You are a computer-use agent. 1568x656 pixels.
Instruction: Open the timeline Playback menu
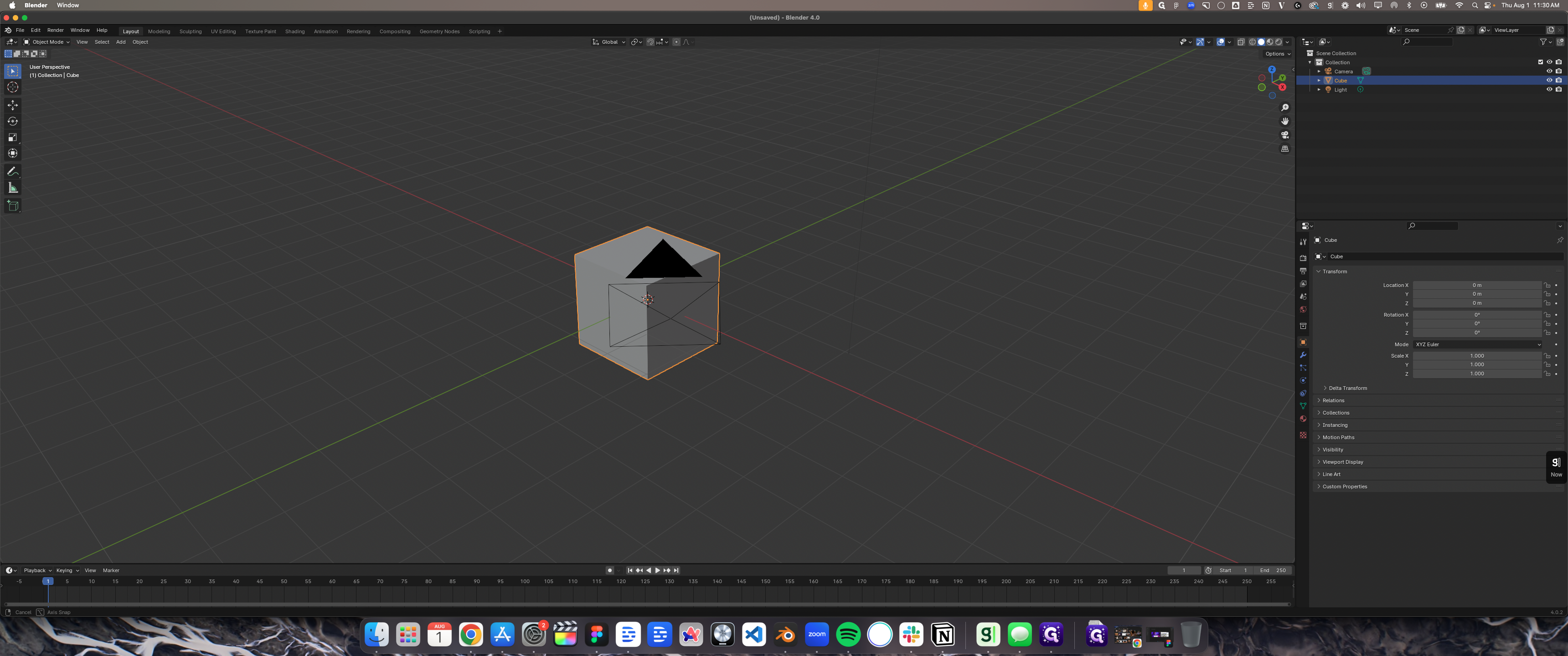[x=37, y=570]
